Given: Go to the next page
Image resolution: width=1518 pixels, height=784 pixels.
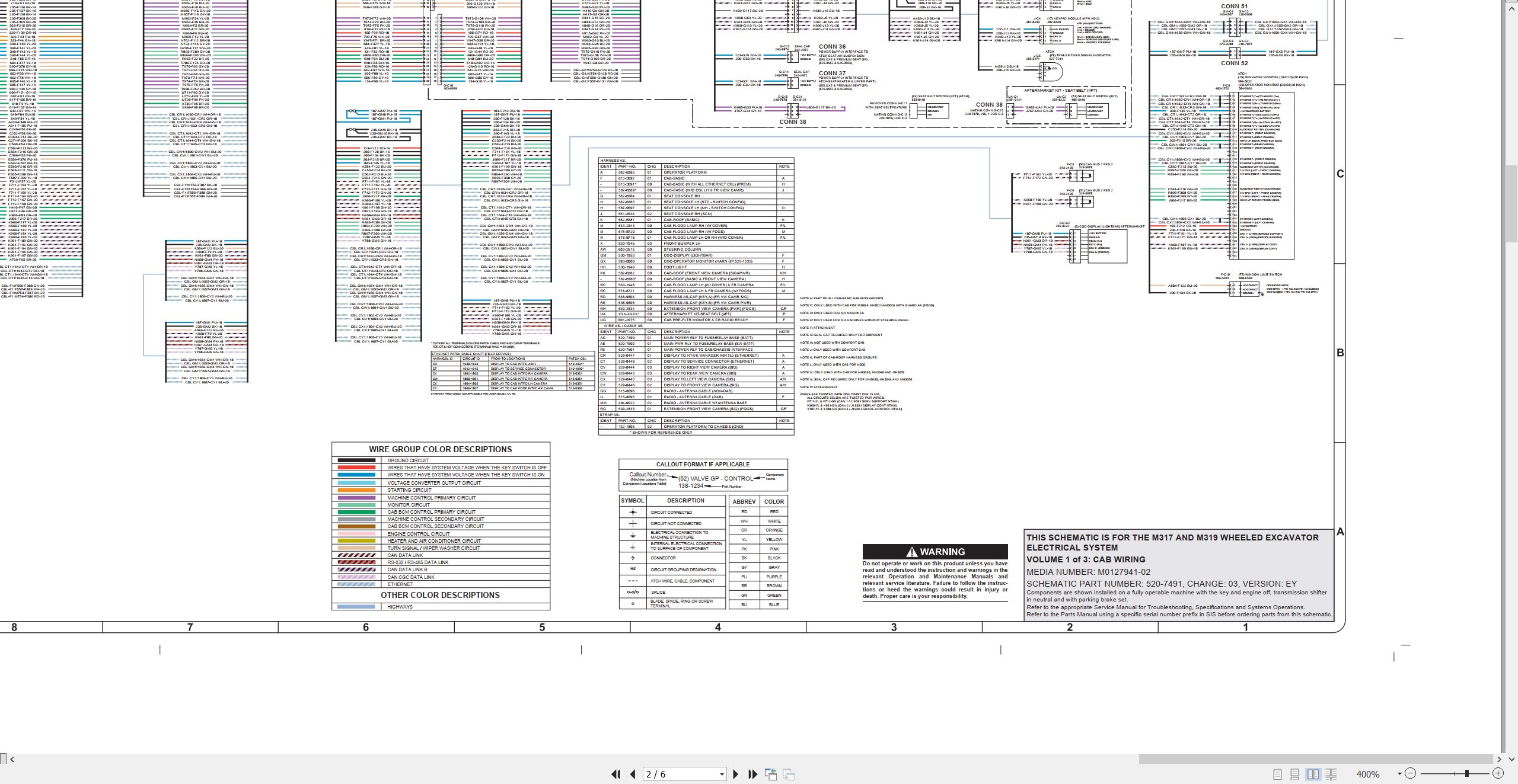Looking at the screenshot, I should point(736,774).
